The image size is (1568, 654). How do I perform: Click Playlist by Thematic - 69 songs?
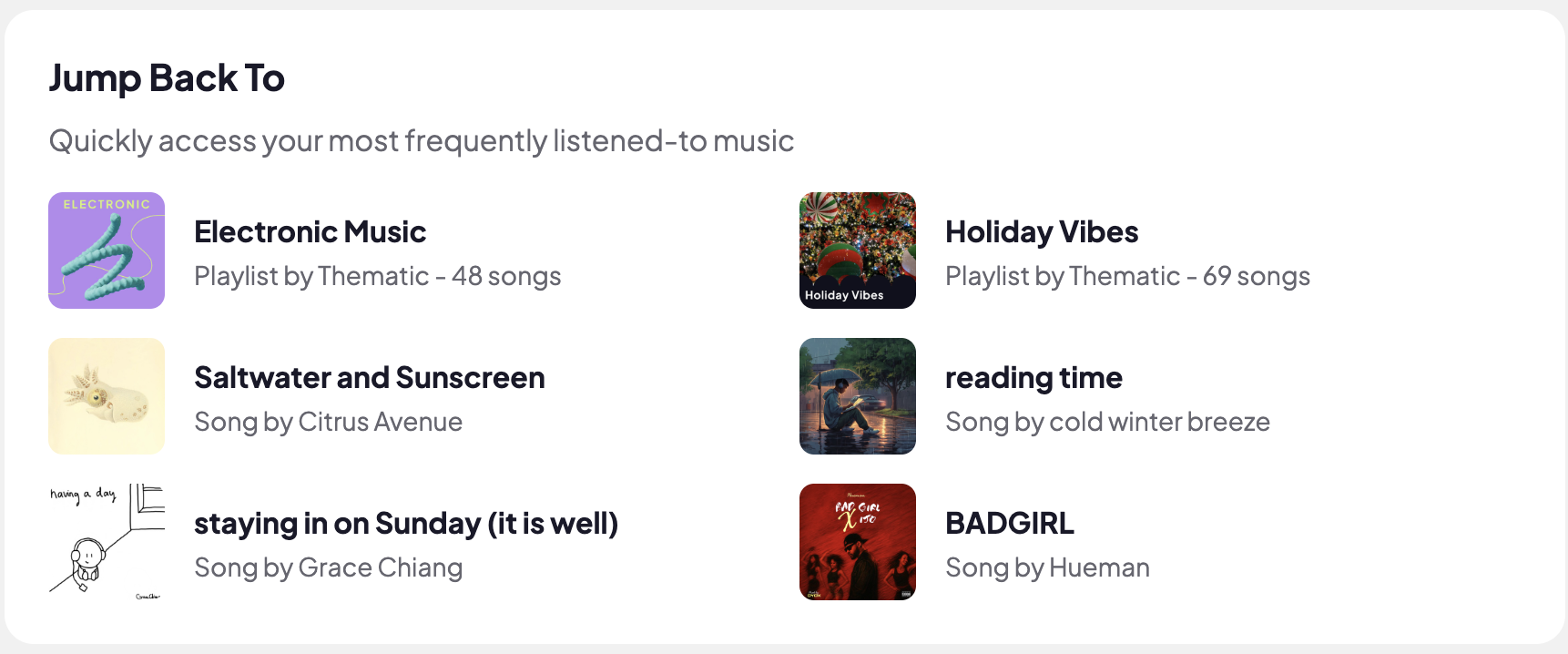(x=1127, y=276)
